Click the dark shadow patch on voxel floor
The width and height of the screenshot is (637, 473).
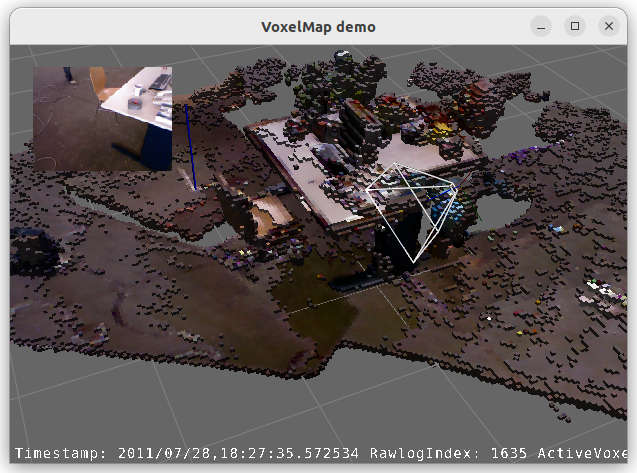(330, 300)
